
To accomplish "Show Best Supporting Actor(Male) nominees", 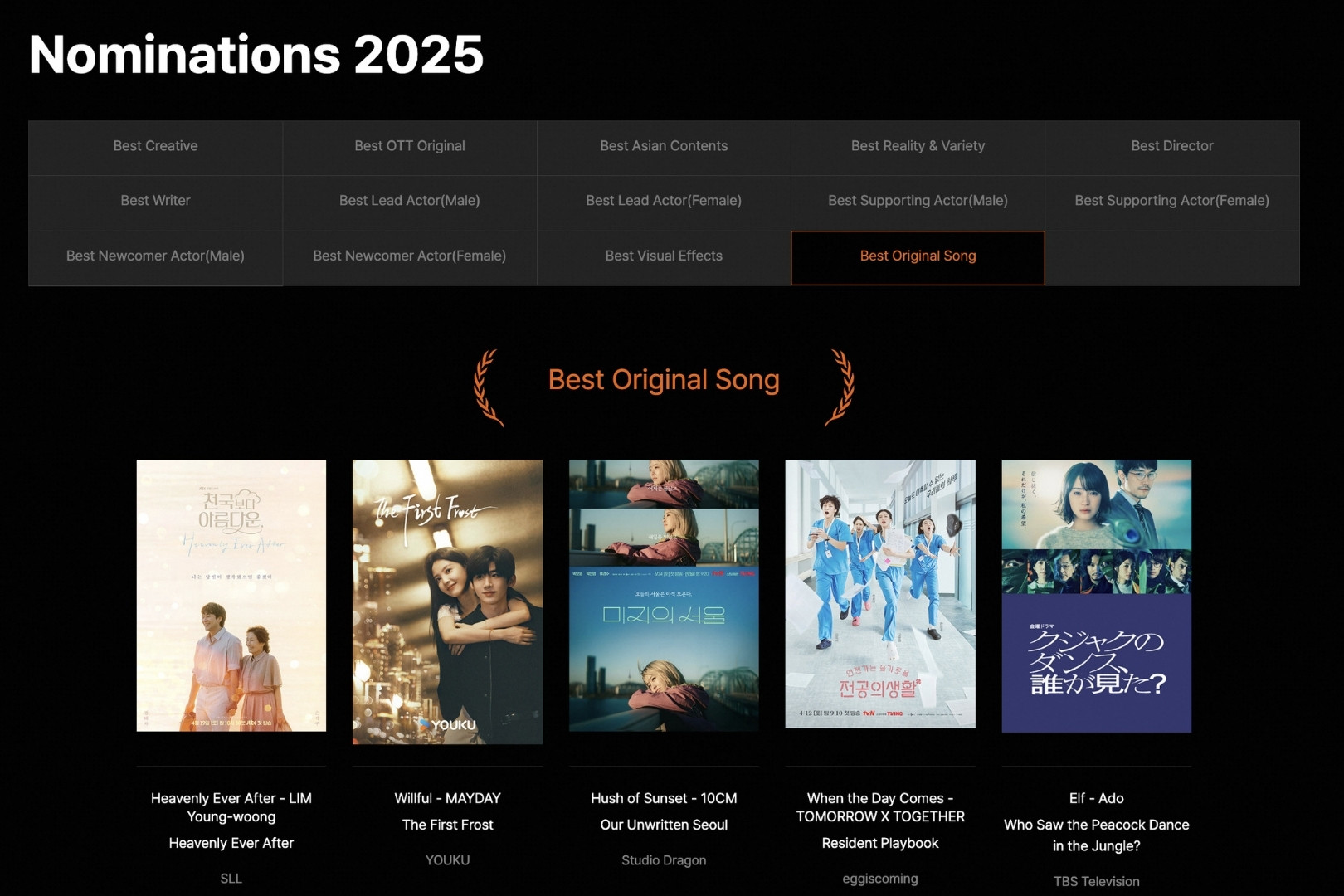I will pyautogui.click(x=918, y=201).
